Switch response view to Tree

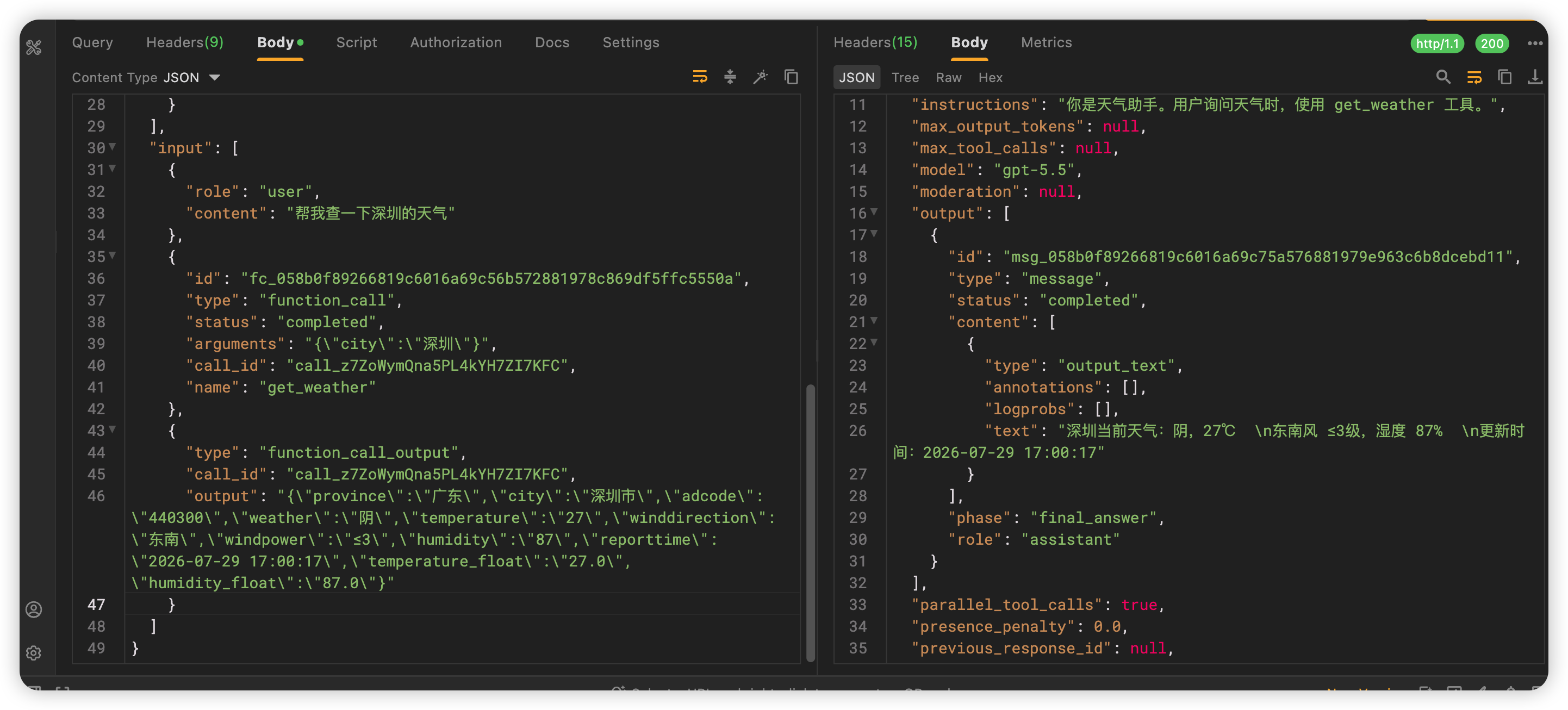coord(905,77)
